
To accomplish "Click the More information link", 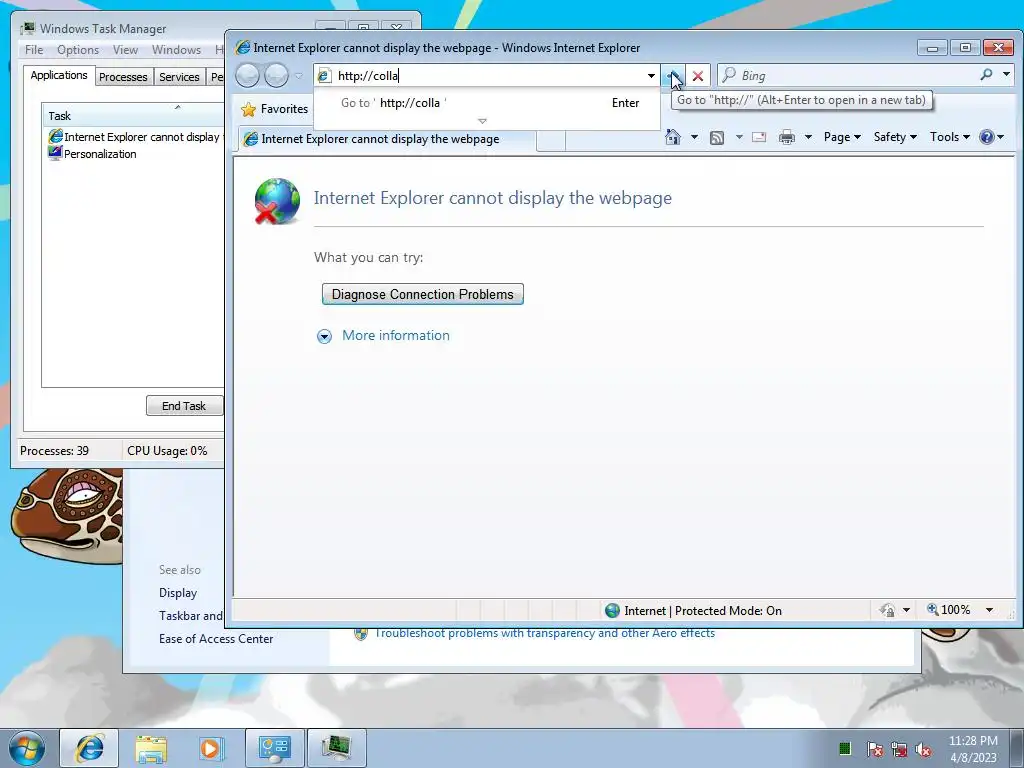I will point(396,336).
